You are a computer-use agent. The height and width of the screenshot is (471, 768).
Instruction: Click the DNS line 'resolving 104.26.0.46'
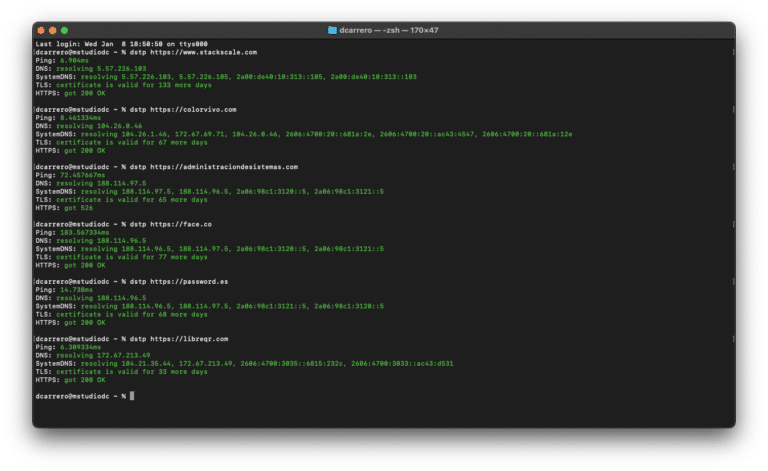pyautogui.click(x=101, y=125)
